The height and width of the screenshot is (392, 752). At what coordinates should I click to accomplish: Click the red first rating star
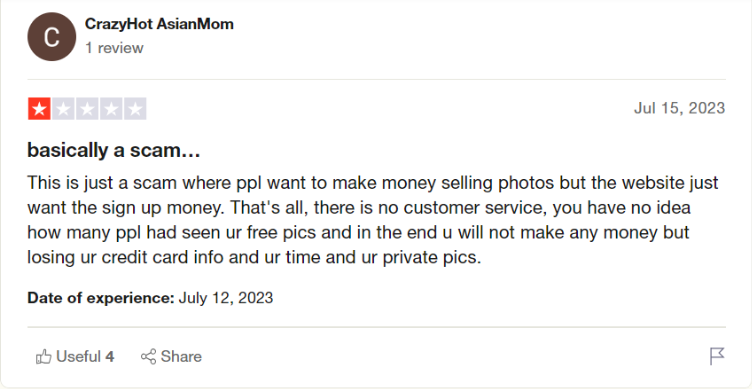(x=39, y=109)
